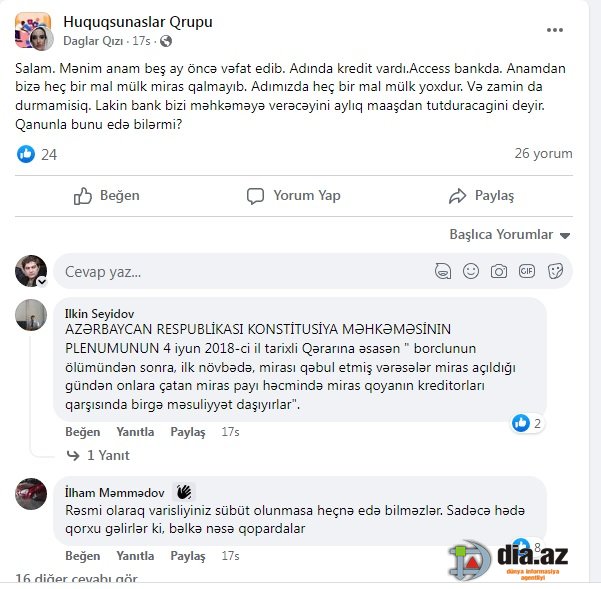The height and width of the screenshot is (589, 601).
Task: Click Yorum Yap to comment
Action: coord(294,196)
